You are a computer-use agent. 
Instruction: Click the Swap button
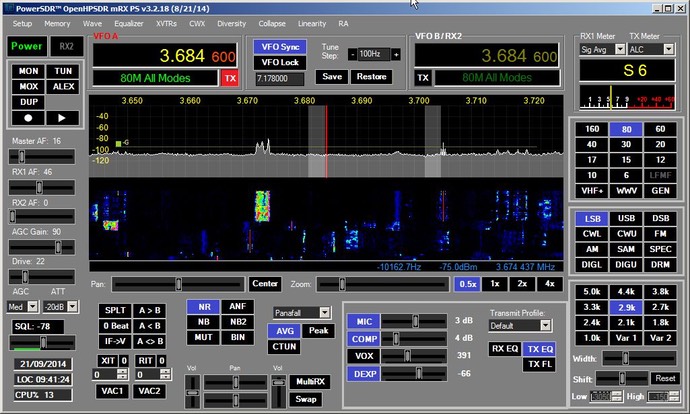click(x=305, y=399)
